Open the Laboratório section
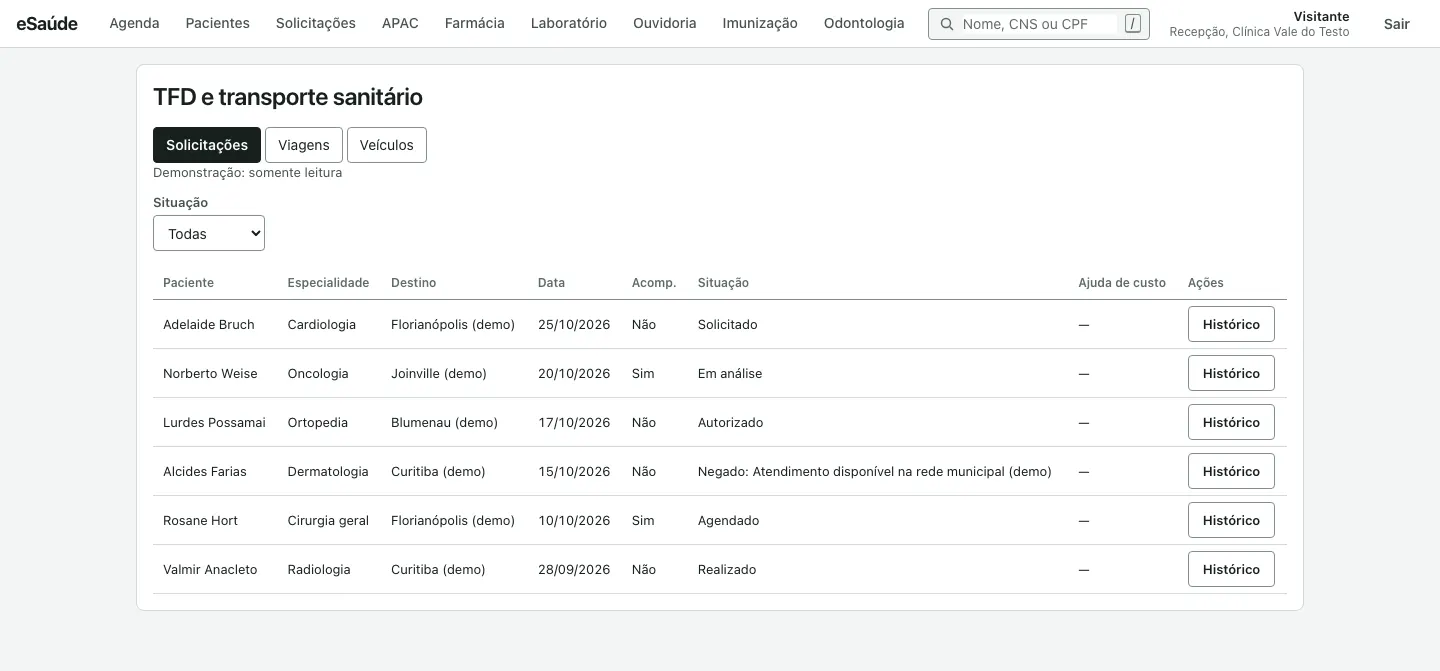This screenshot has width=1440, height=671. [x=569, y=23]
